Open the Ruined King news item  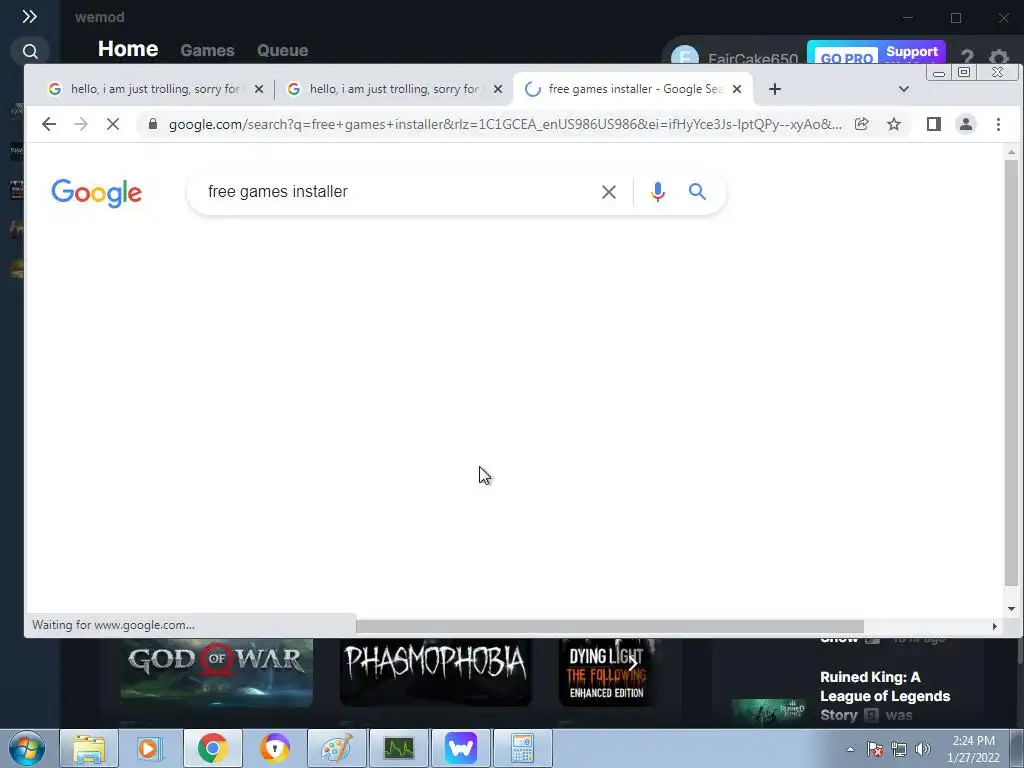tap(885, 696)
